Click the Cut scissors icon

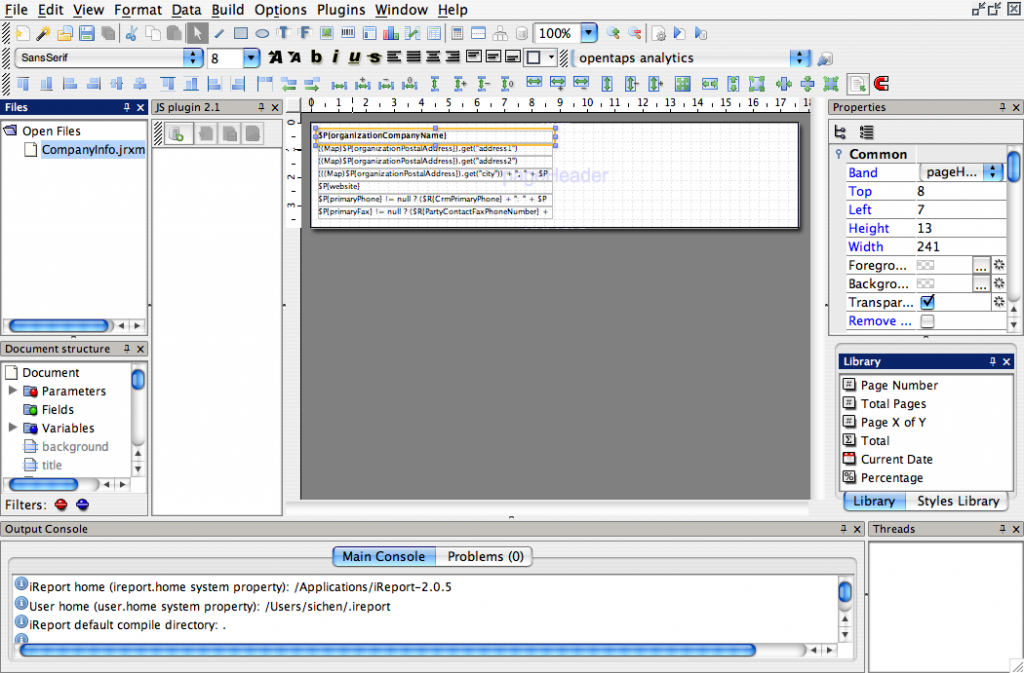click(131, 32)
